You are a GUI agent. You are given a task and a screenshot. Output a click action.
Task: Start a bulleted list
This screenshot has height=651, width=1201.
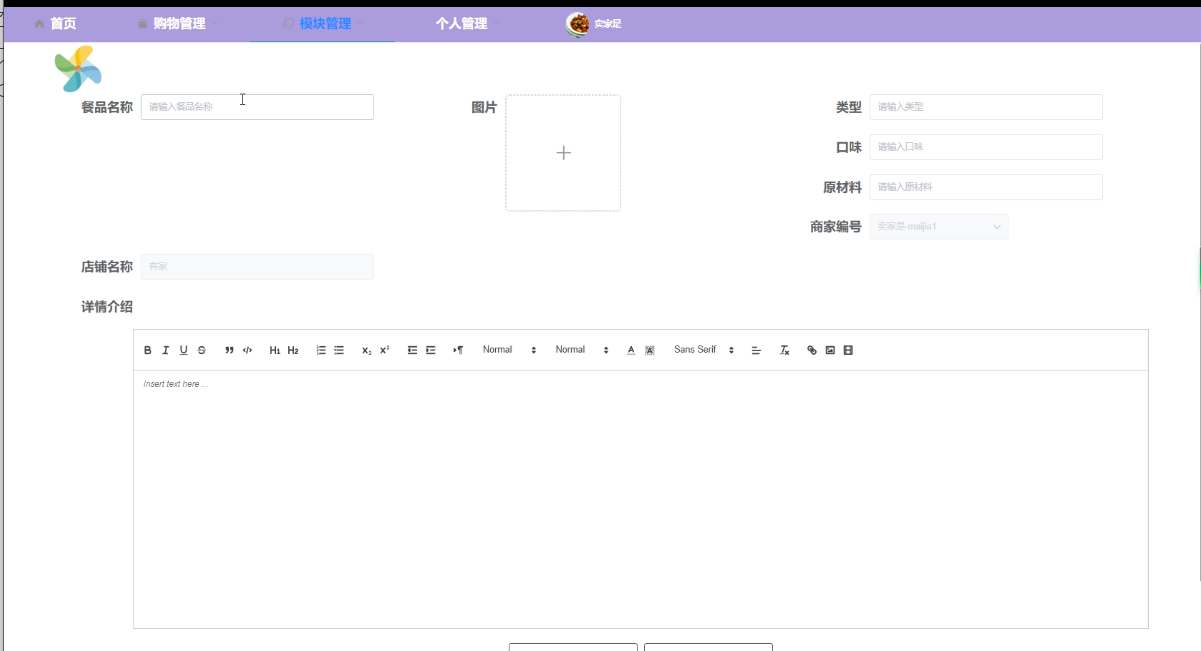(x=339, y=350)
